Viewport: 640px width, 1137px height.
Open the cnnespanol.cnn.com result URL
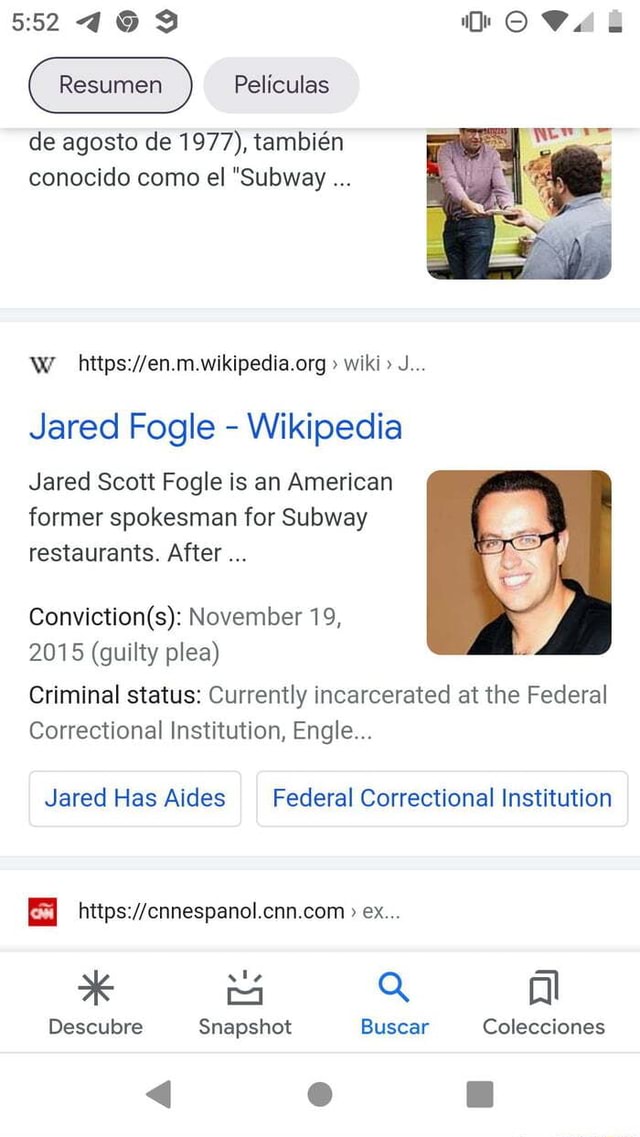click(x=211, y=911)
